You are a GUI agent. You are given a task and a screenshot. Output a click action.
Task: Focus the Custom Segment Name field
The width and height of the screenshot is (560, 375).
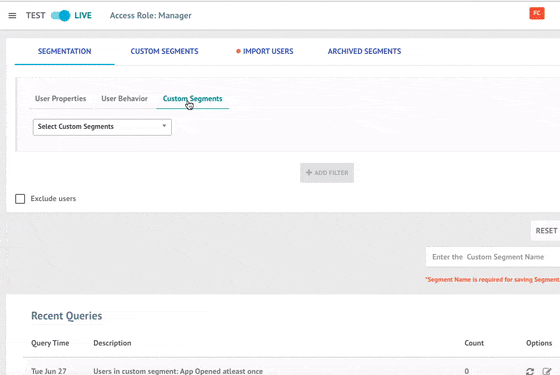click(x=493, y=257)
